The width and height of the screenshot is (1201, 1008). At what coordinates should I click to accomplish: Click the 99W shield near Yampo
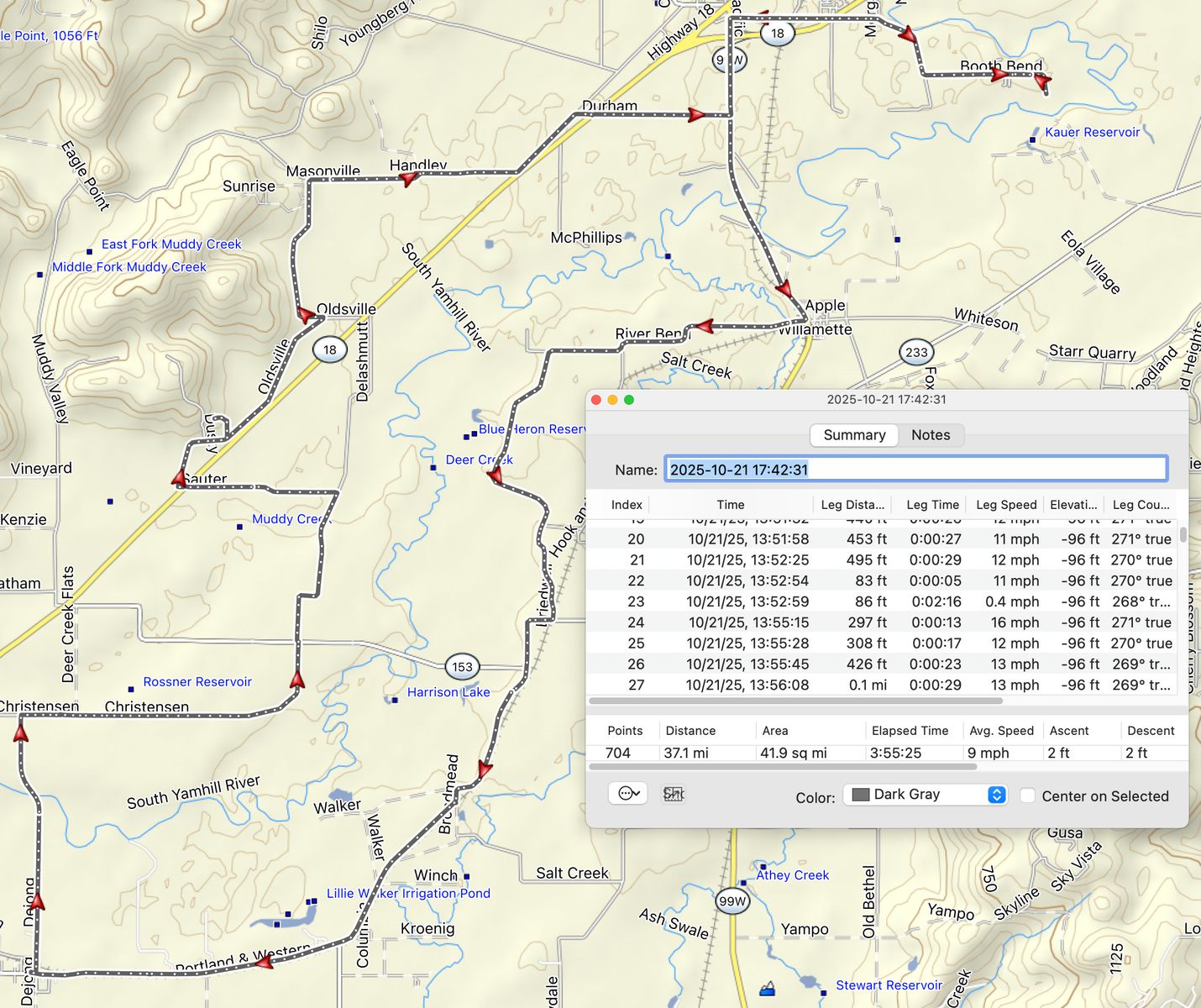732,901
